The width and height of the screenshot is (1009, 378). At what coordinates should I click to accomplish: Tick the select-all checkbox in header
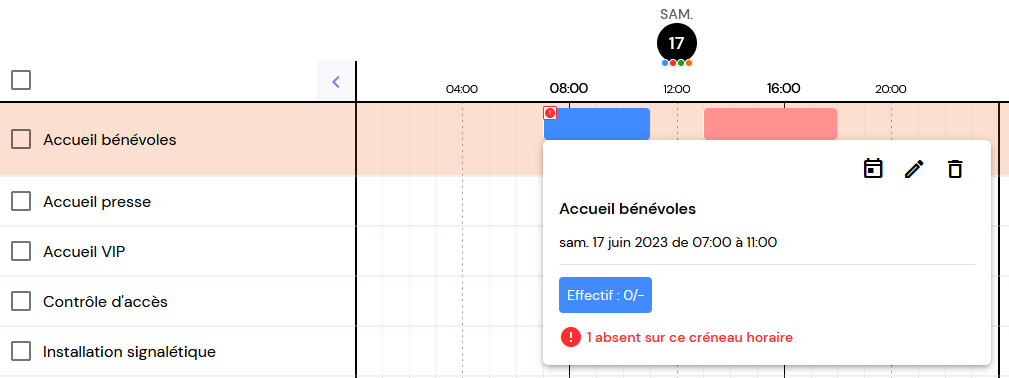coord(21,80)
